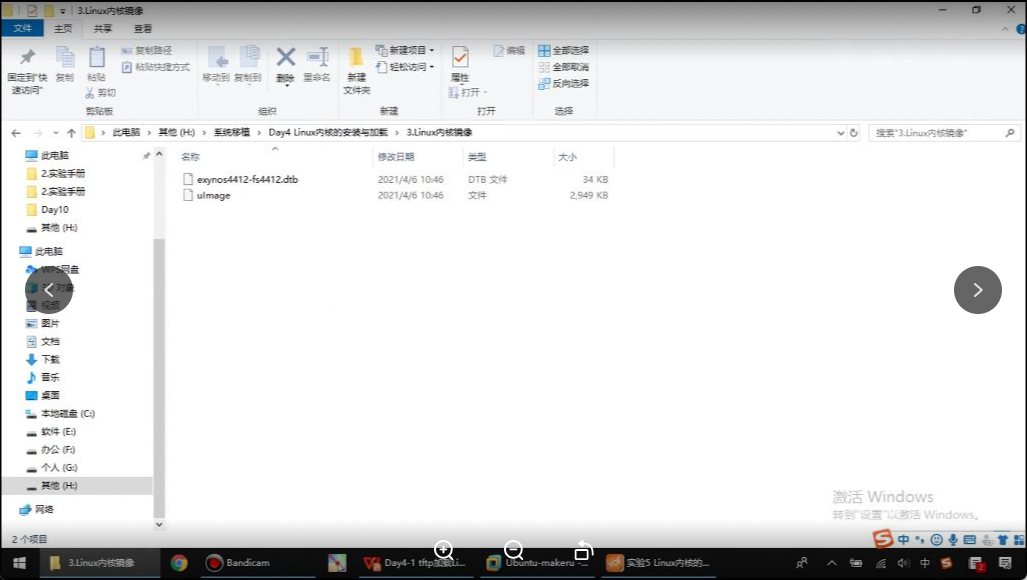Screen dimensions: 1027x580
Task: Create a New folder
Action: pos(357,71)
